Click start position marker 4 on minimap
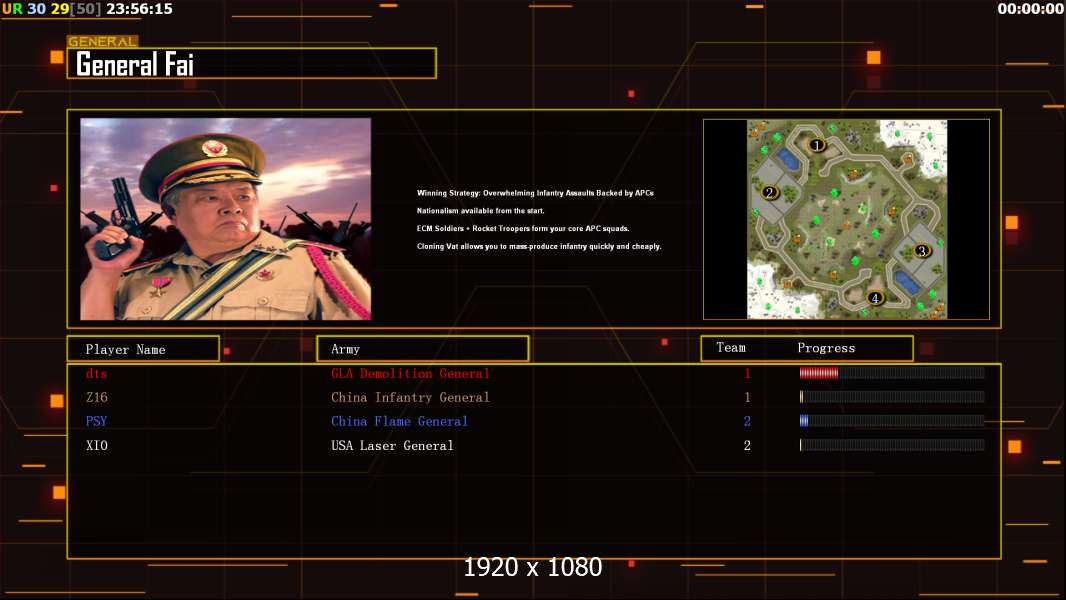 click(x=875, y=298)
